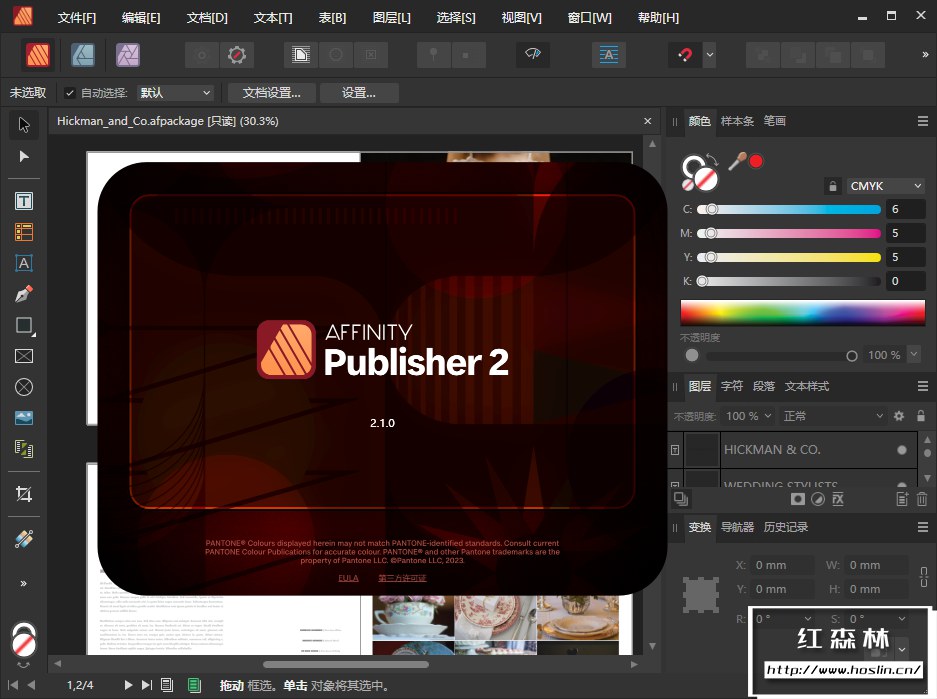Toggle preflight status icon in status bar
The height and width of the screenshot is (699, 937).
pos(194,685)
